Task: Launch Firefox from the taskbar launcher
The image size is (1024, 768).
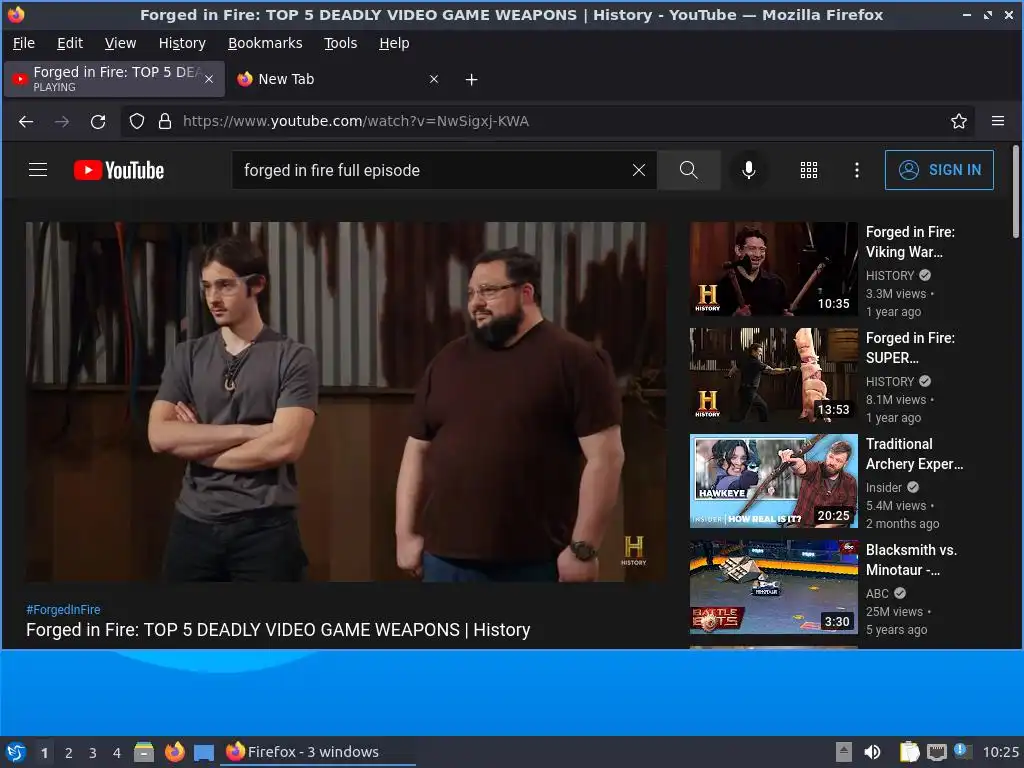Action: pyautogui.click(x=174, y=752)
